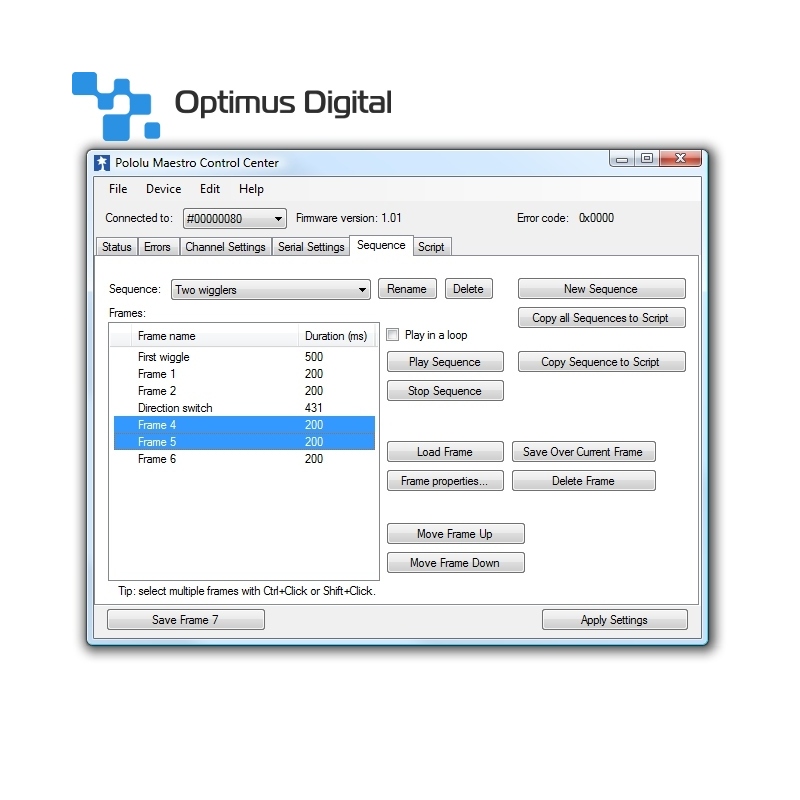Open the Connected to device dropdown
This screenshot has height=800, width=800.
(x=235, y=218)
